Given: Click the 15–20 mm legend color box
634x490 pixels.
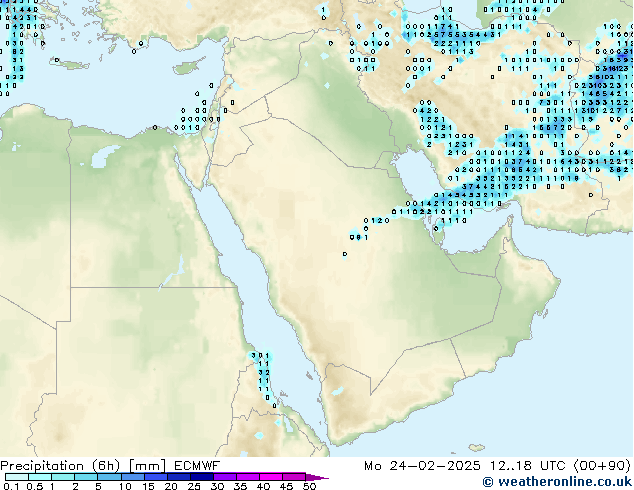Looking at the screenshot, I should pos(155,477).
